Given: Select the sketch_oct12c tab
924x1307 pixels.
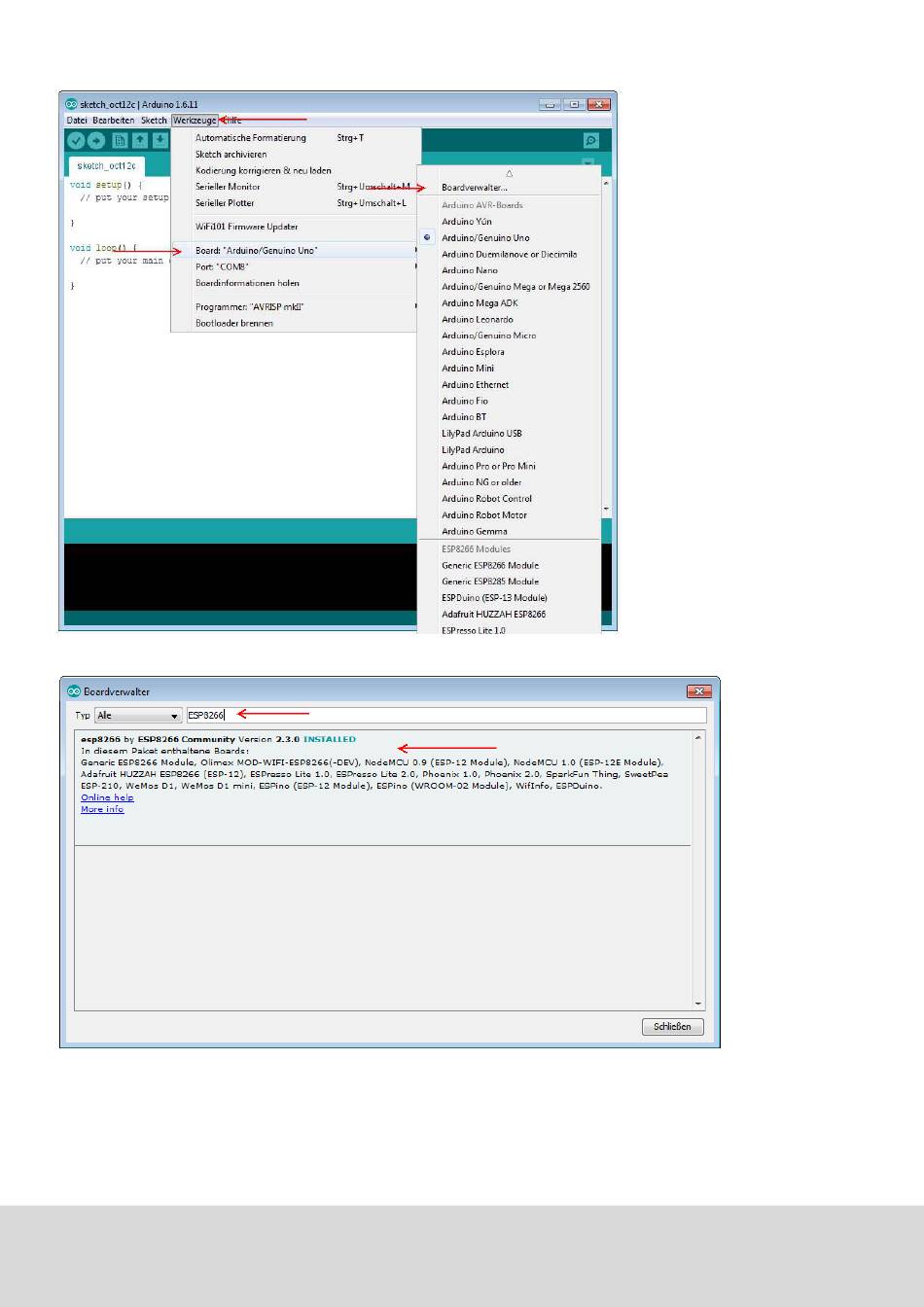Looking at the screenshot, I should [x=106, y=166].
